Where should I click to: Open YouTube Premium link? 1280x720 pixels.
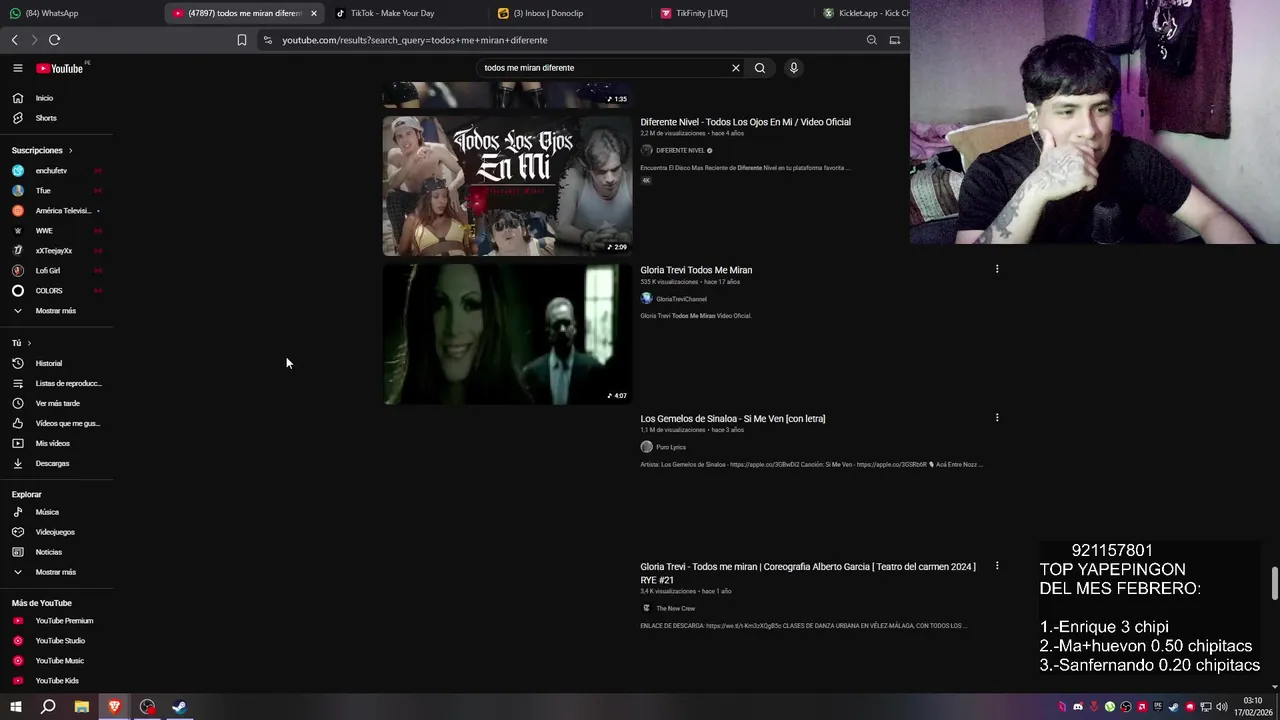(56, 621)
